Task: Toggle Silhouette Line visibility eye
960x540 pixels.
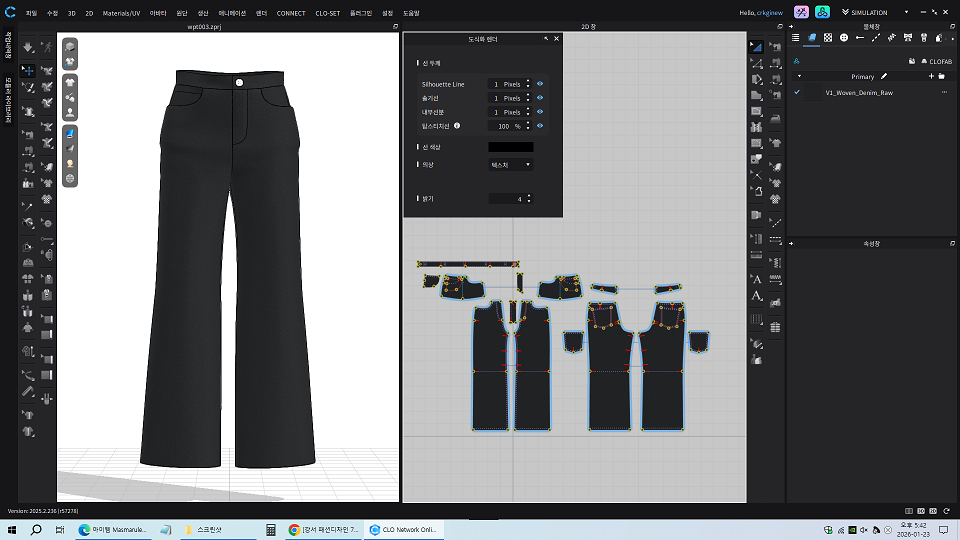Action: click(540, 84)
